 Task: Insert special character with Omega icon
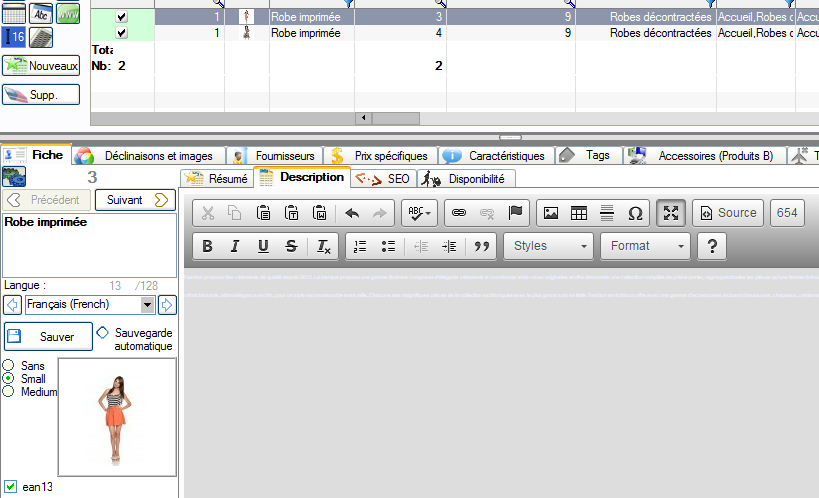(x=635, y=213)
